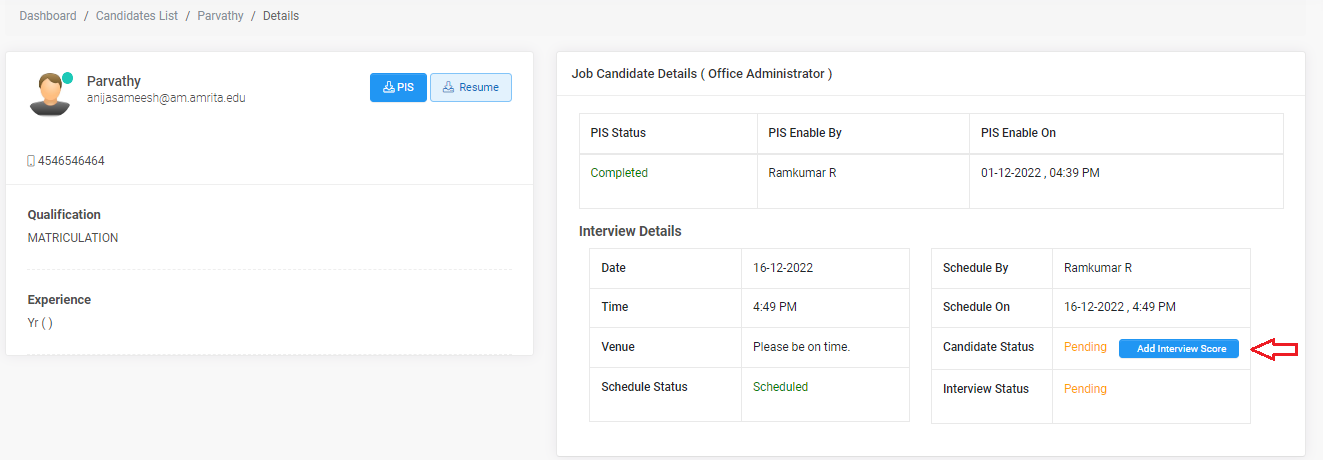Click the Job Candidate Details panel heading

coord(701,74)
